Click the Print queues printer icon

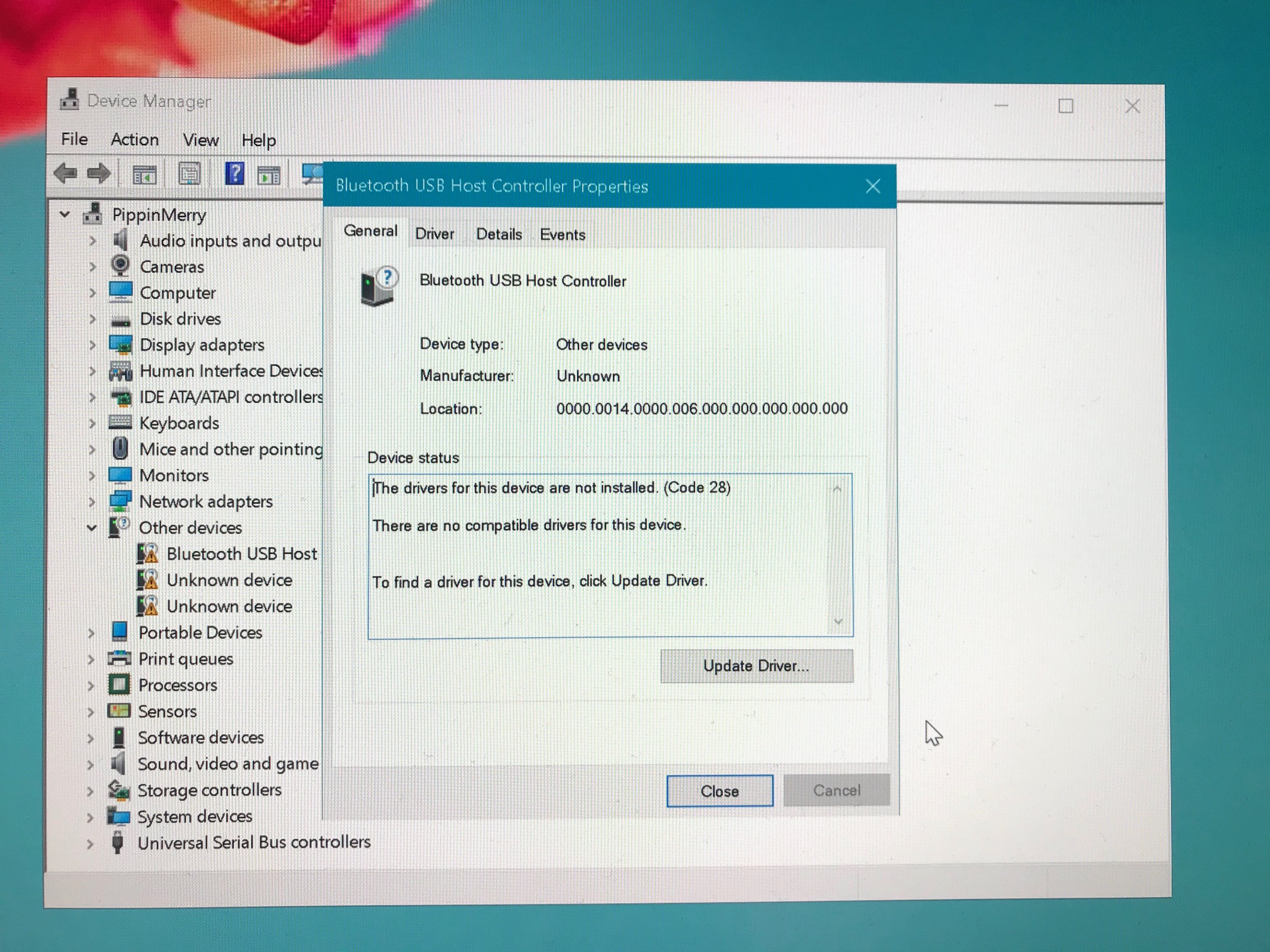click(x=119, y=659)
